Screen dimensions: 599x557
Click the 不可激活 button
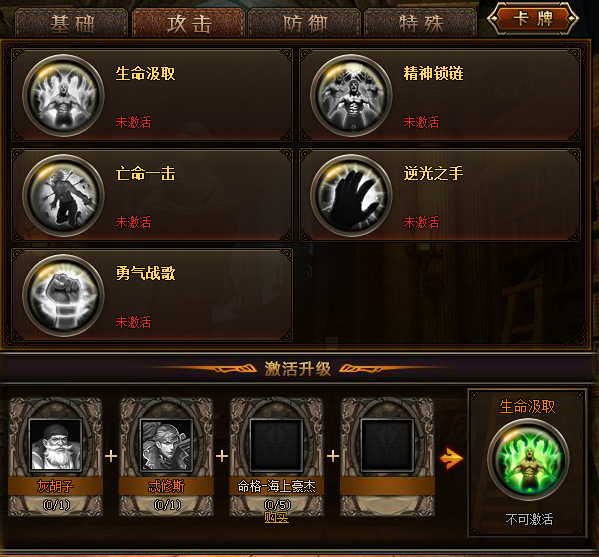(x=529, y=519)
